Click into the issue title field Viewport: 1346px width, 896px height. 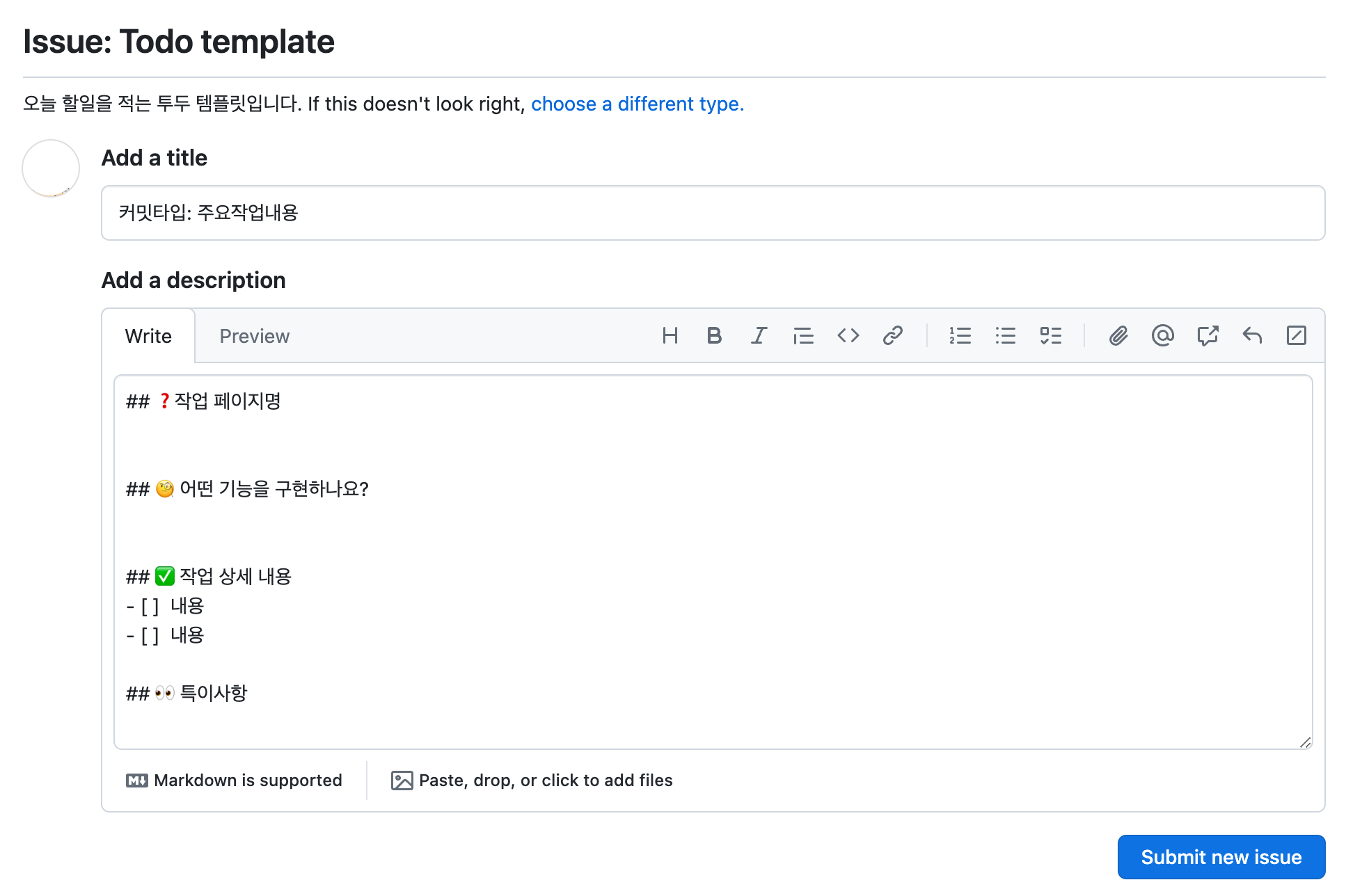click(713, 213)
